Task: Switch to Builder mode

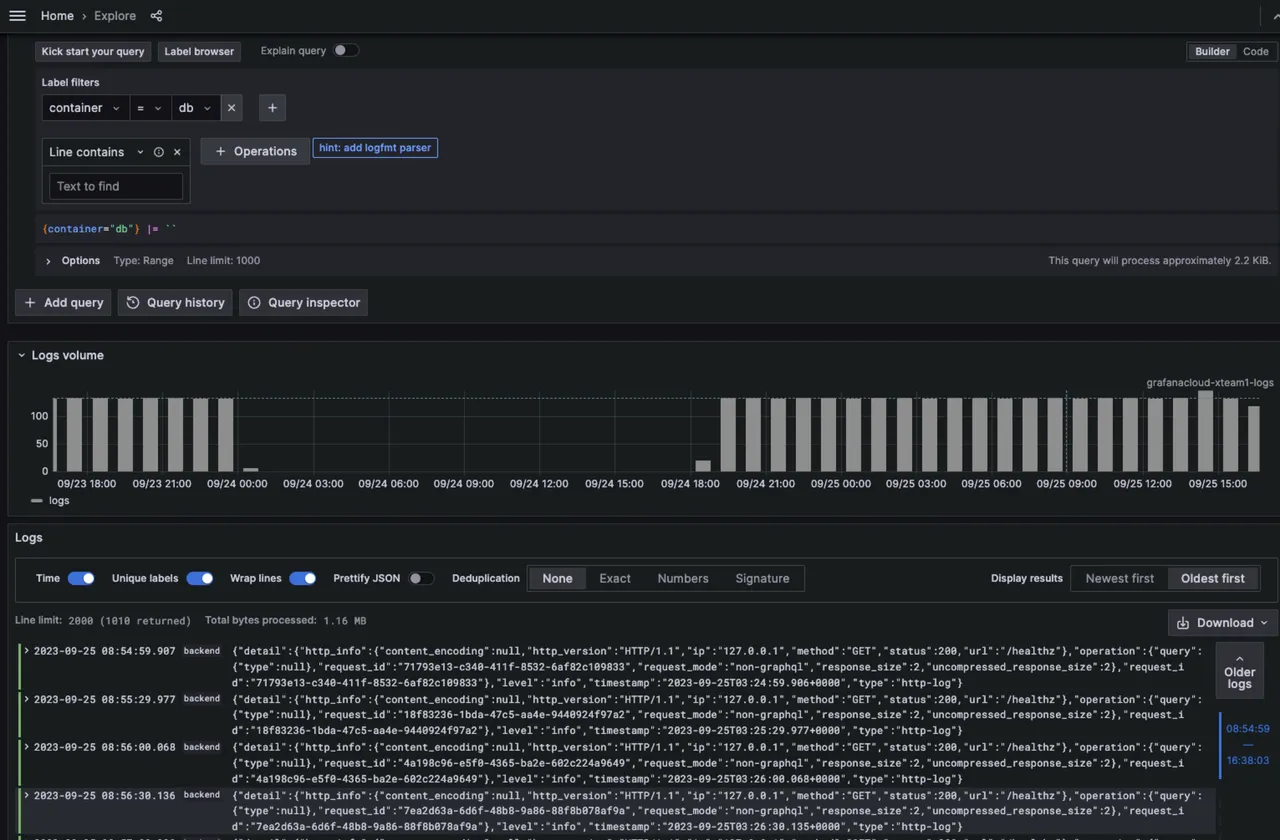Action: (1212, 52)
